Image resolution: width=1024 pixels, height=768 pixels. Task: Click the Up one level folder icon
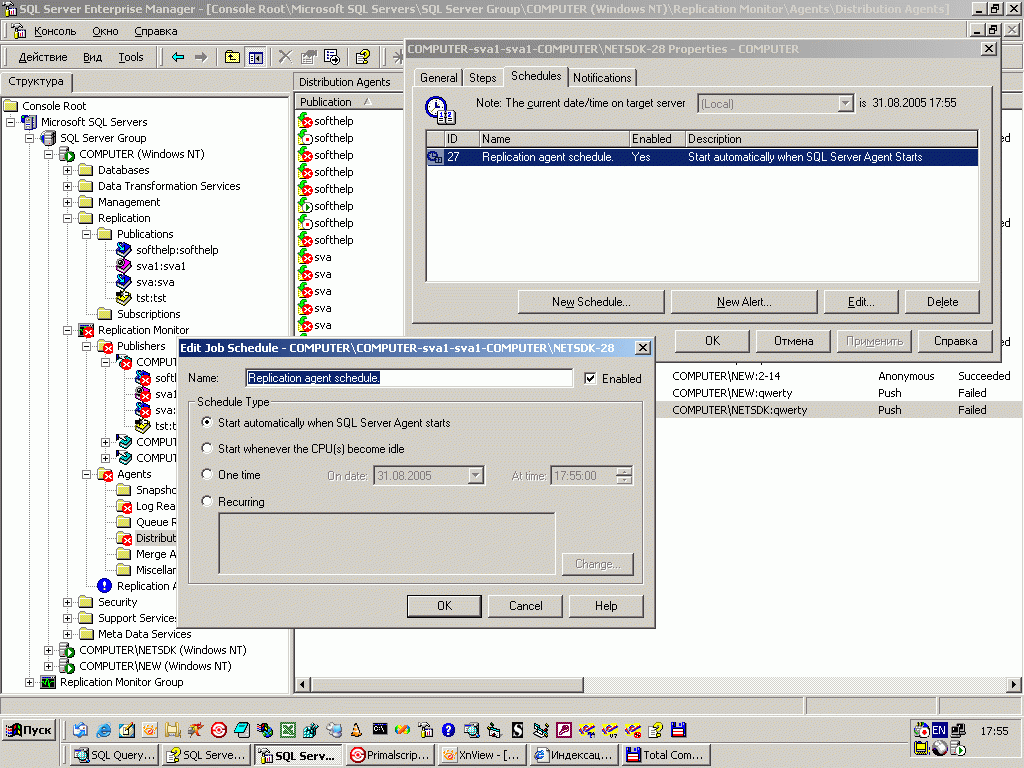tap(232, 57)
